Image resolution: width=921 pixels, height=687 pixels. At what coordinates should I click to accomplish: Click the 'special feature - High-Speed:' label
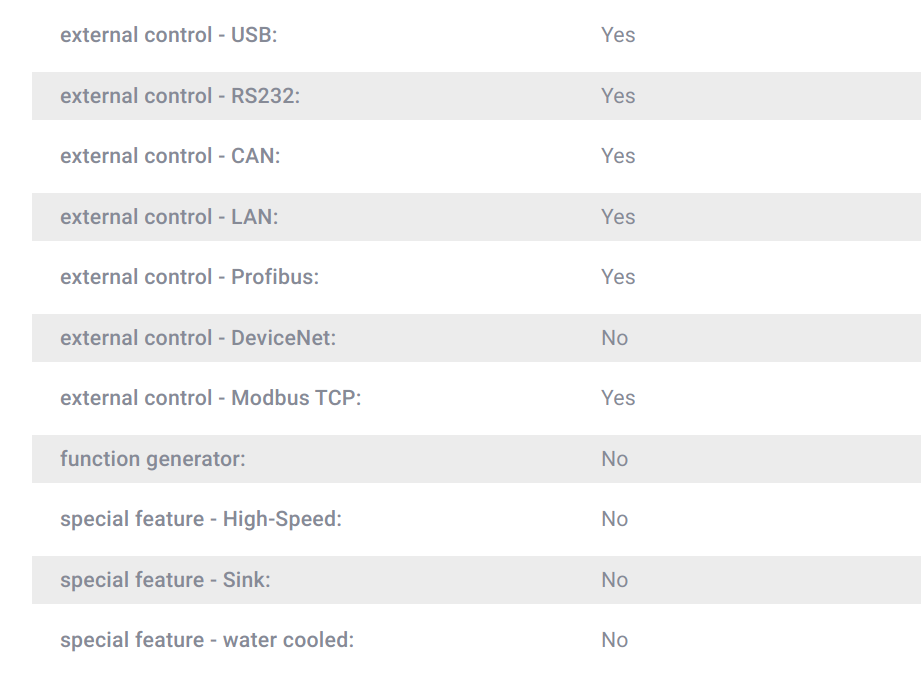point(201,520)
